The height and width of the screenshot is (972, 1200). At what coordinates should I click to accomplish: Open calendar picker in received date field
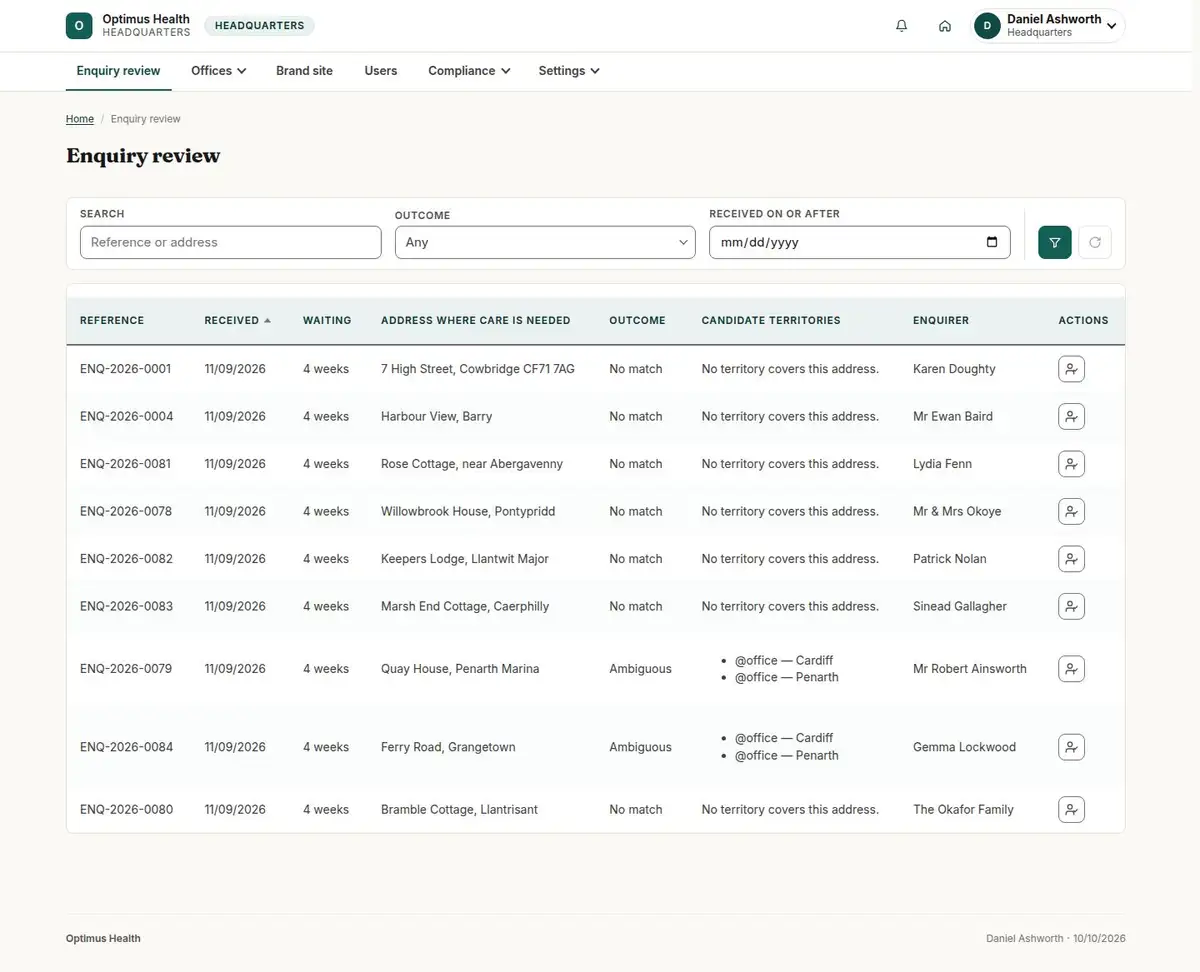tap(992, 242)
